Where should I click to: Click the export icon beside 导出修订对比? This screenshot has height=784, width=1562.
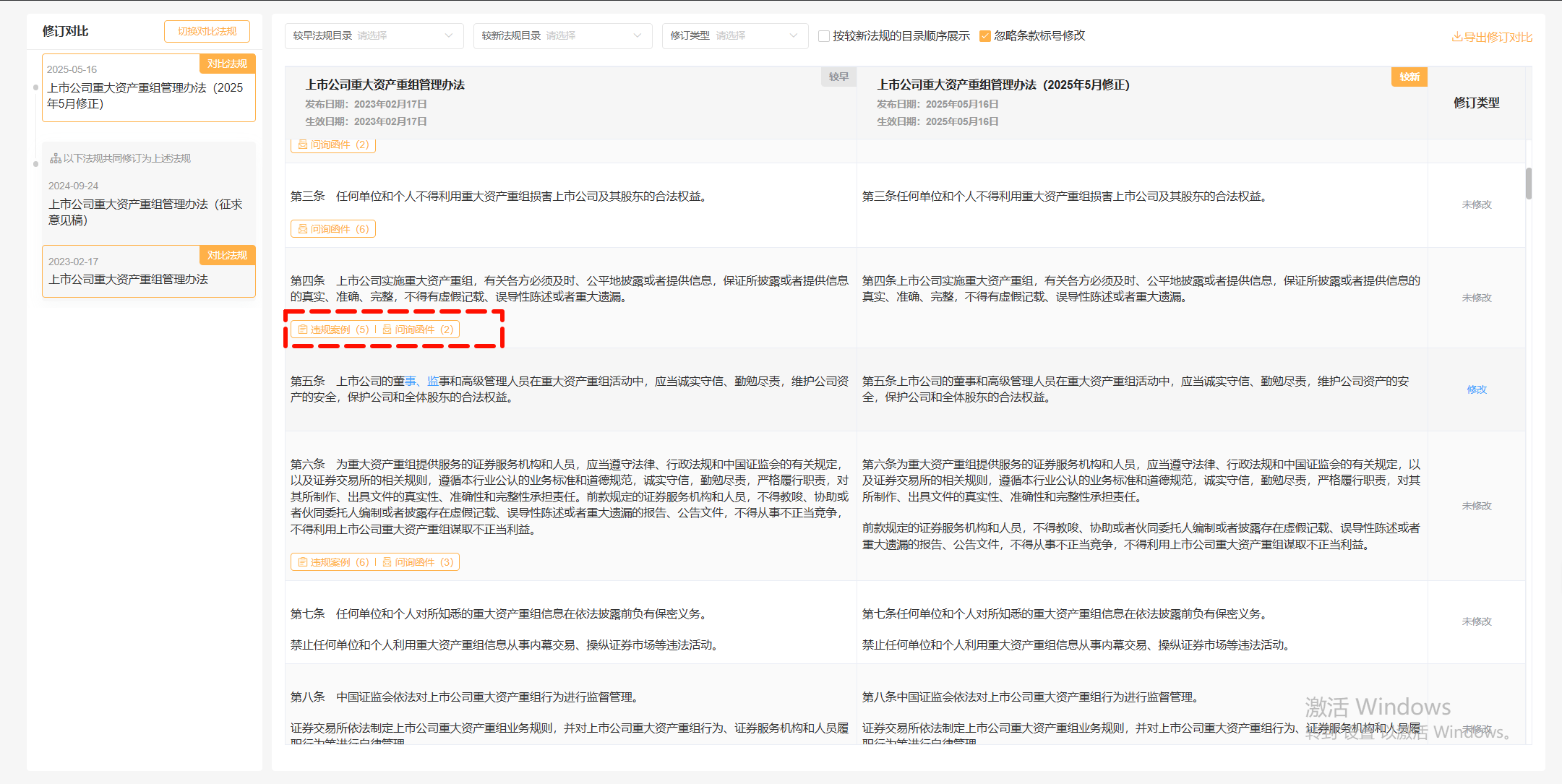point(1456,38)
